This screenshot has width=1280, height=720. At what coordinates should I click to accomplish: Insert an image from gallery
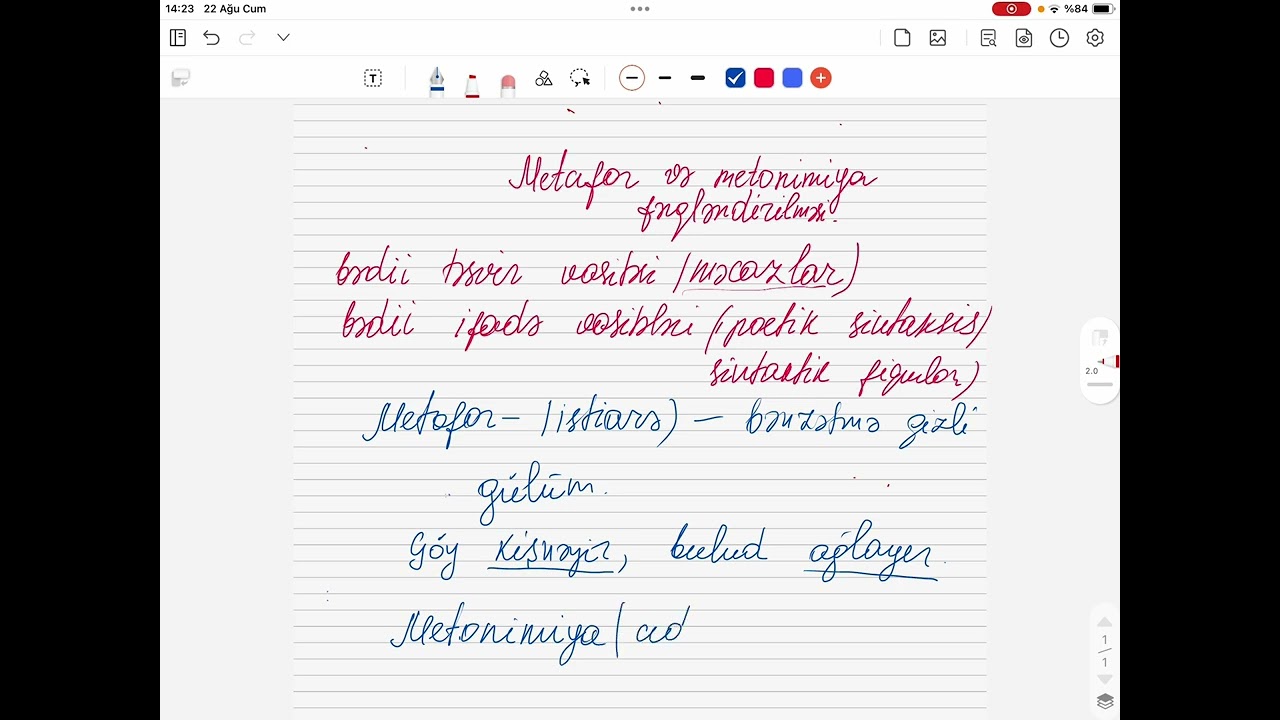pyautogui.click(x=938, y=38)
